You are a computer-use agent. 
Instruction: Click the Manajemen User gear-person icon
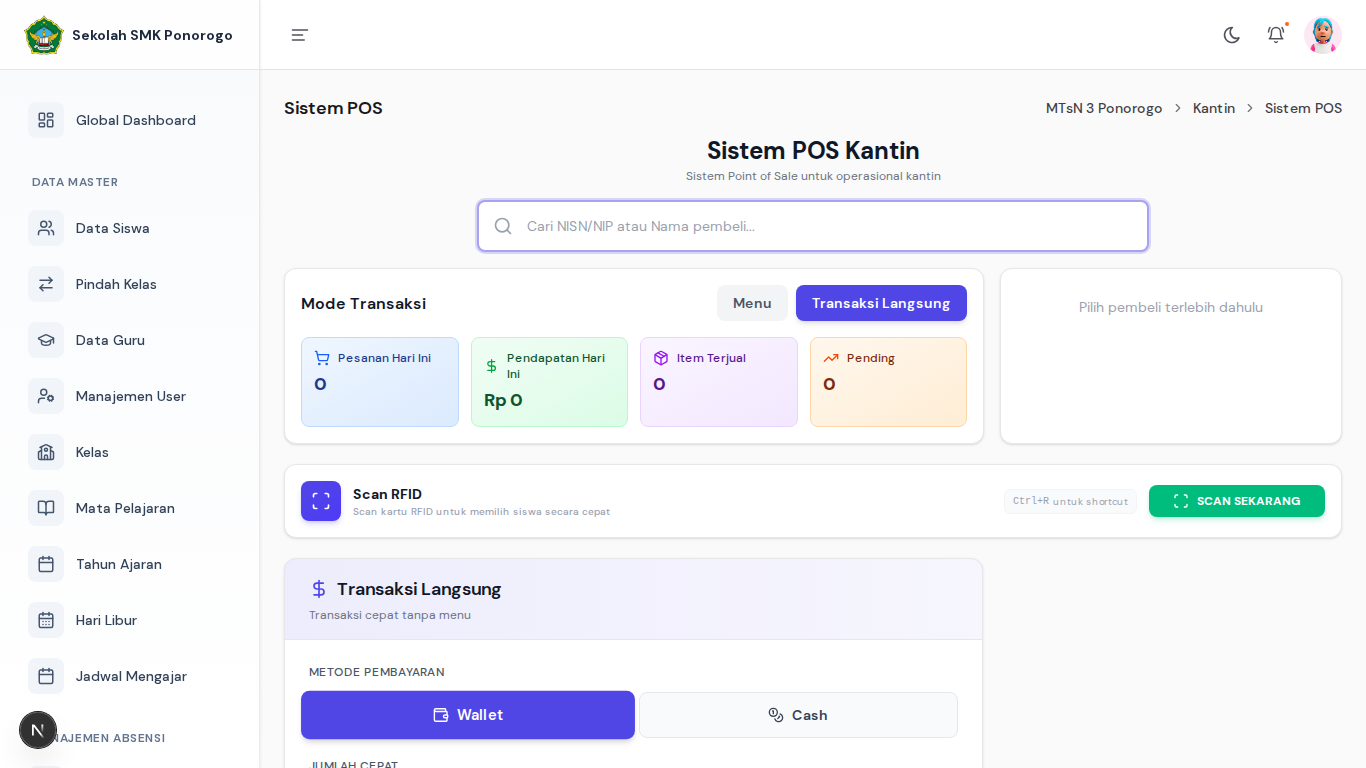[46, 396]
